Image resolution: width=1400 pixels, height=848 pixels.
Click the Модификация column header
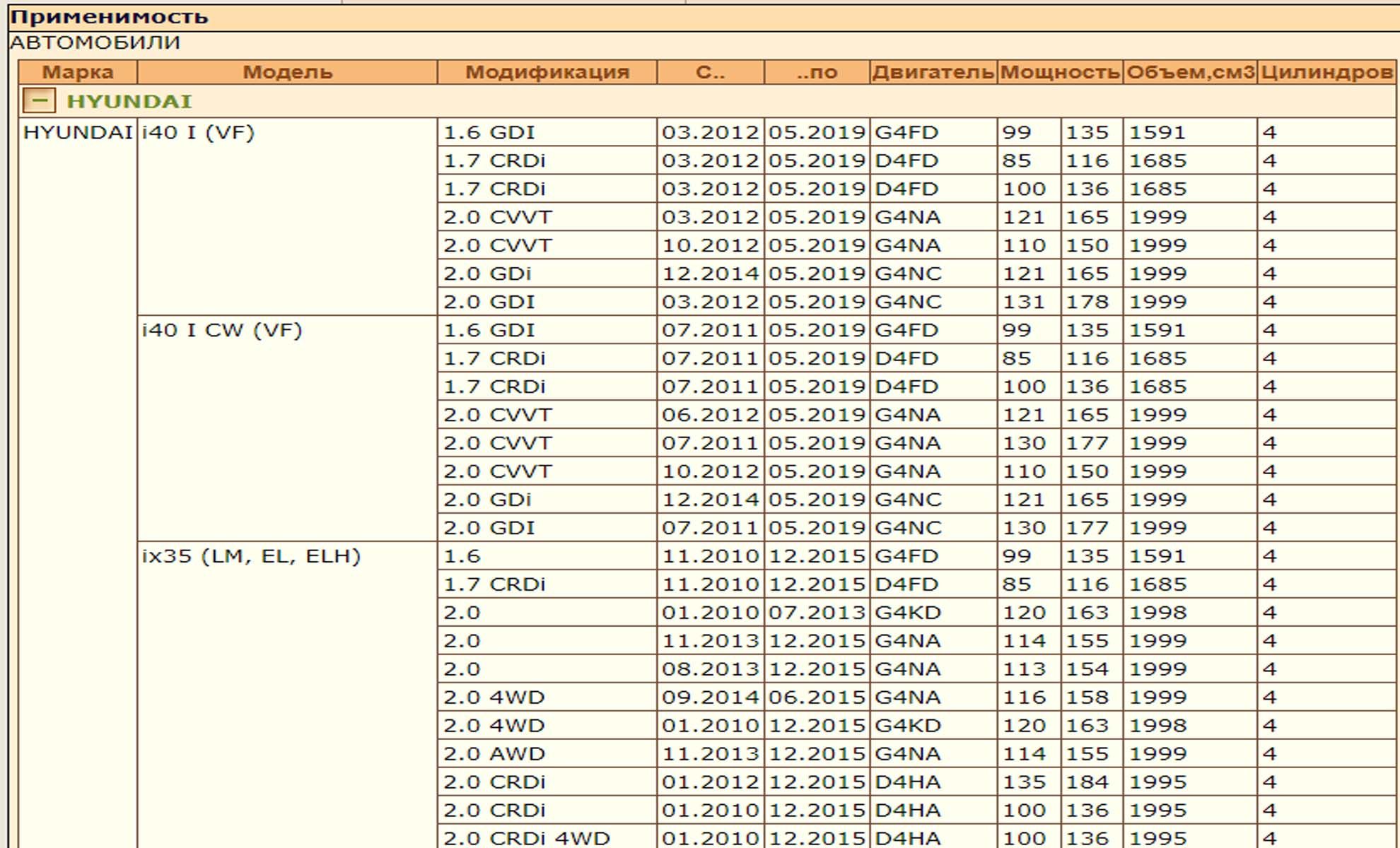pyautogui.click(x=547, y=72)
